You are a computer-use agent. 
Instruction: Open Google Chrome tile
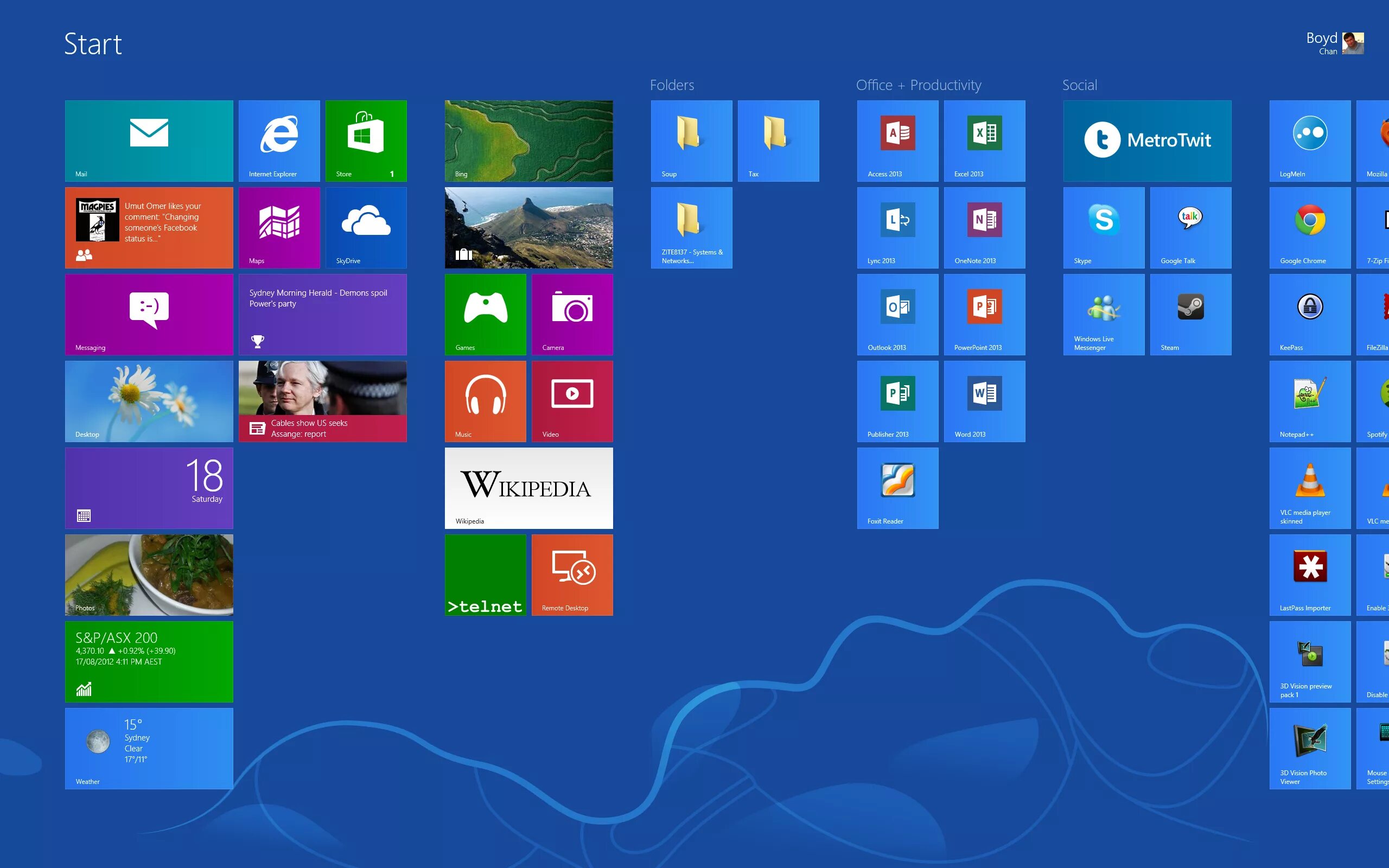click(x=1310, y=227)
